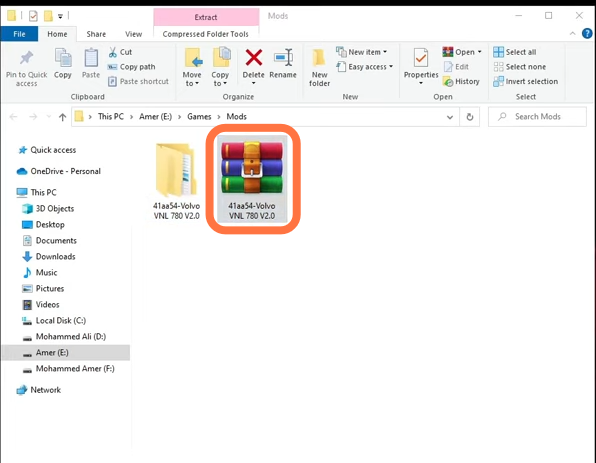Open 3D Objects in sidebar
This screenshot has width=596, height=463.
pos(48,208)
